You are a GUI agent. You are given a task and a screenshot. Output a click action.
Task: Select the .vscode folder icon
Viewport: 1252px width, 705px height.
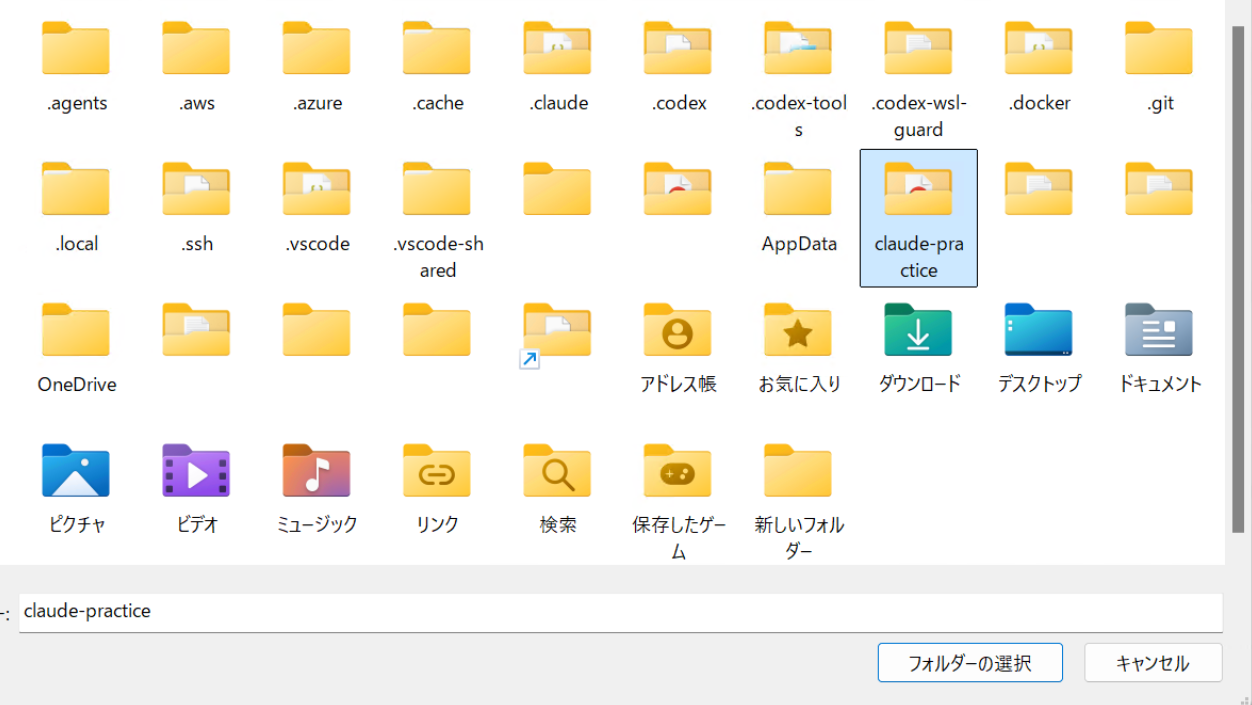317,189
